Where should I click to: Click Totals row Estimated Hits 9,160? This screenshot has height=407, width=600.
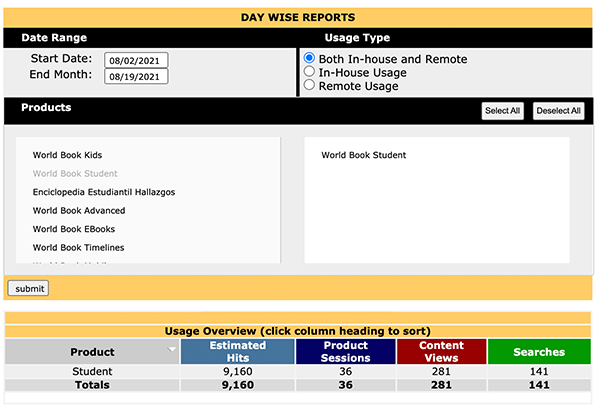[238, 385]
